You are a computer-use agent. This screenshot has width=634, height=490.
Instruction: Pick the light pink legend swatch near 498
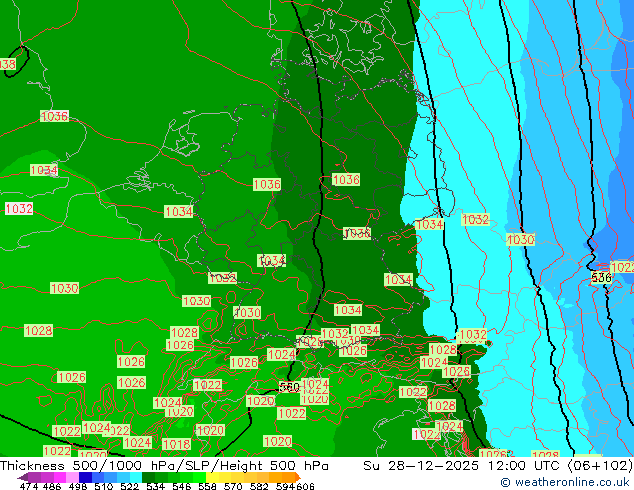(x=72, y=477)
